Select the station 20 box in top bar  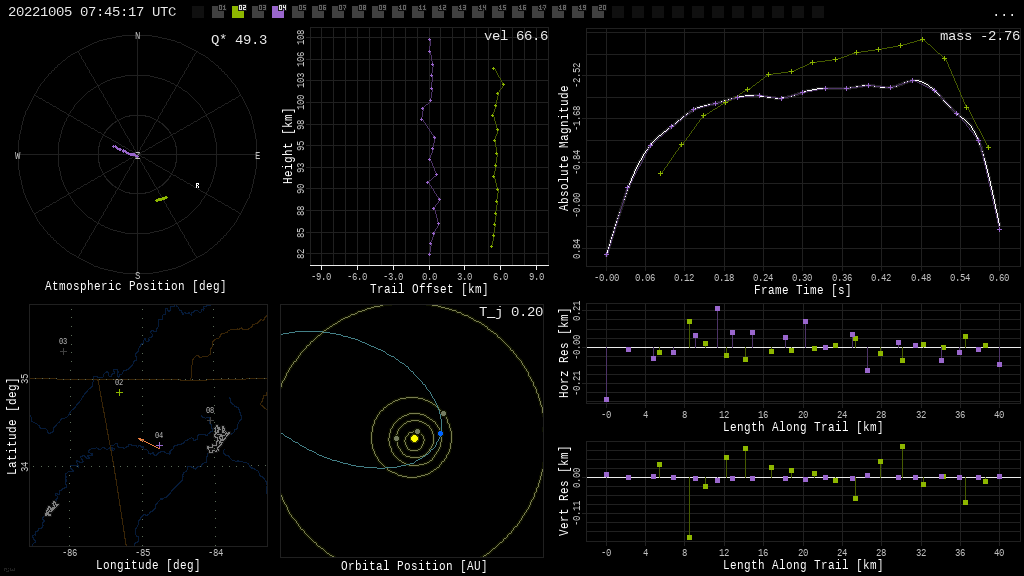[x=598, y=12]
